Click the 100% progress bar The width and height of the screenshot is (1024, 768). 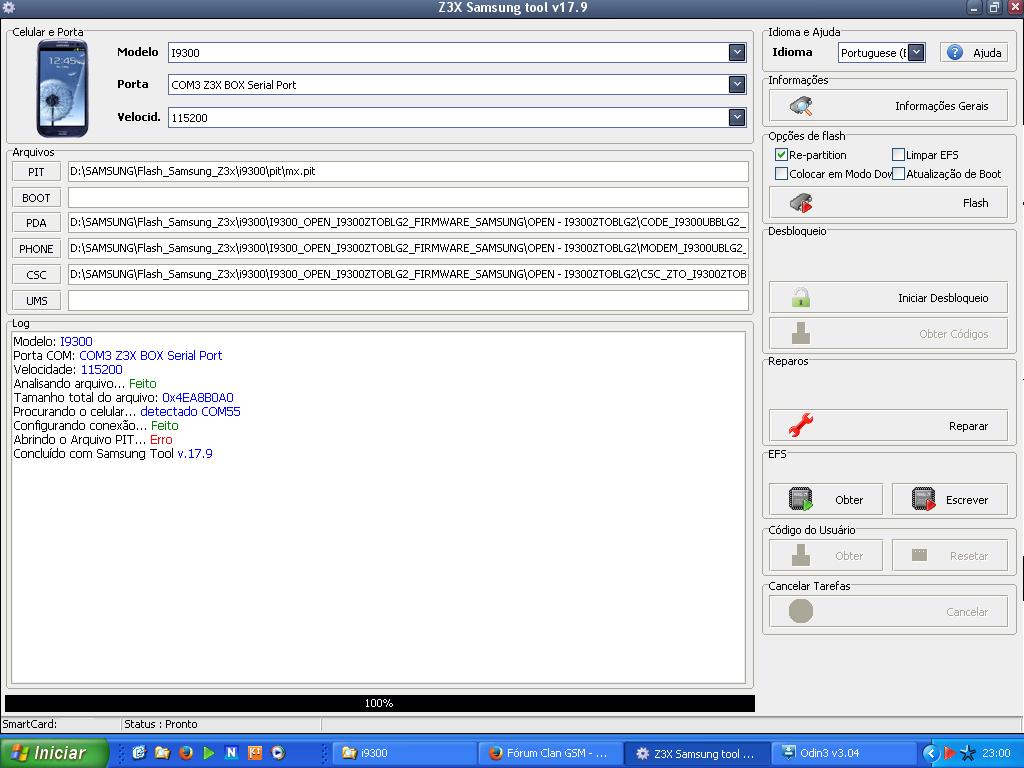pyautogui.click(x=379, y=703)
